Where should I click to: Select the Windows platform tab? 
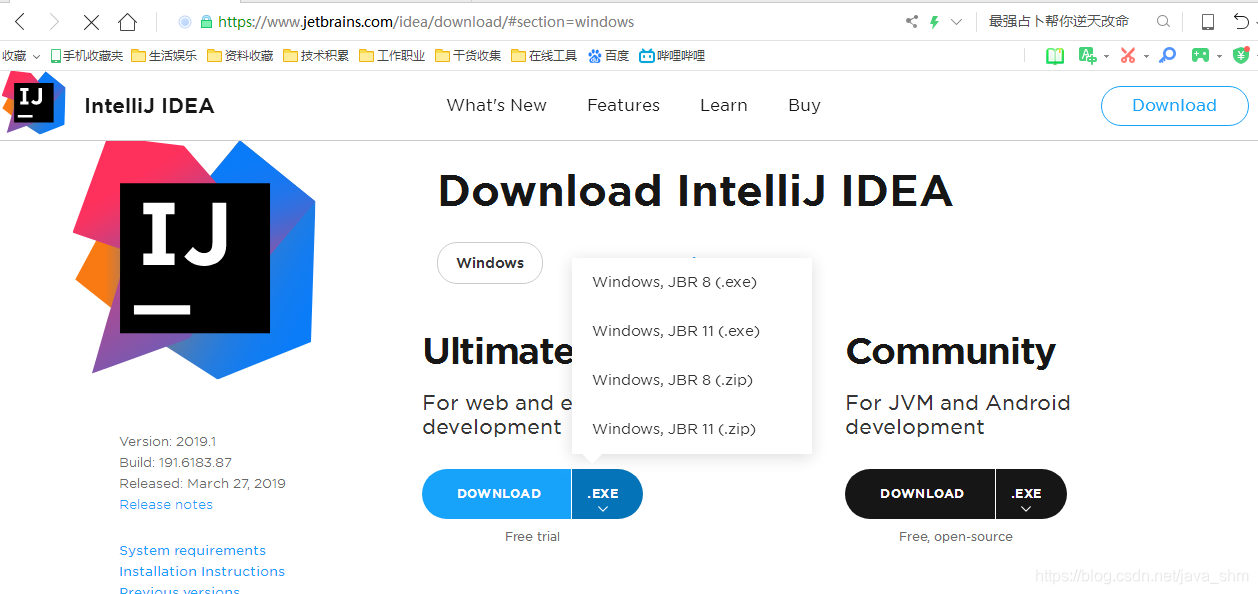[x=490, y=263]
